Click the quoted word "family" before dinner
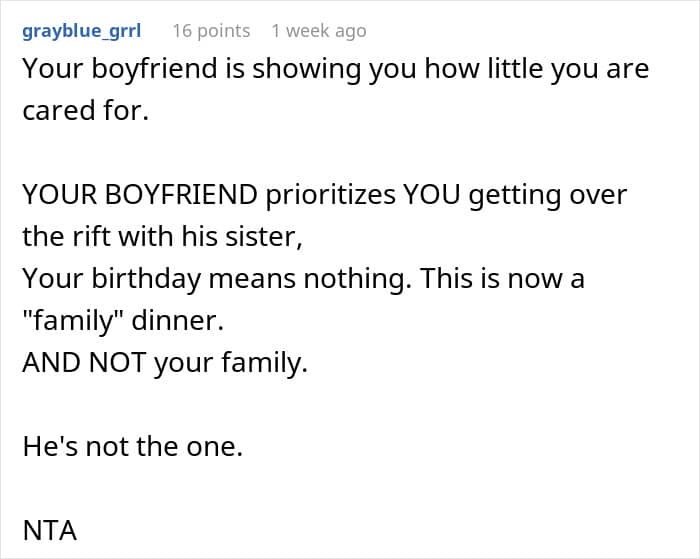This screenshot has width=700, height=559. point(73,321)
